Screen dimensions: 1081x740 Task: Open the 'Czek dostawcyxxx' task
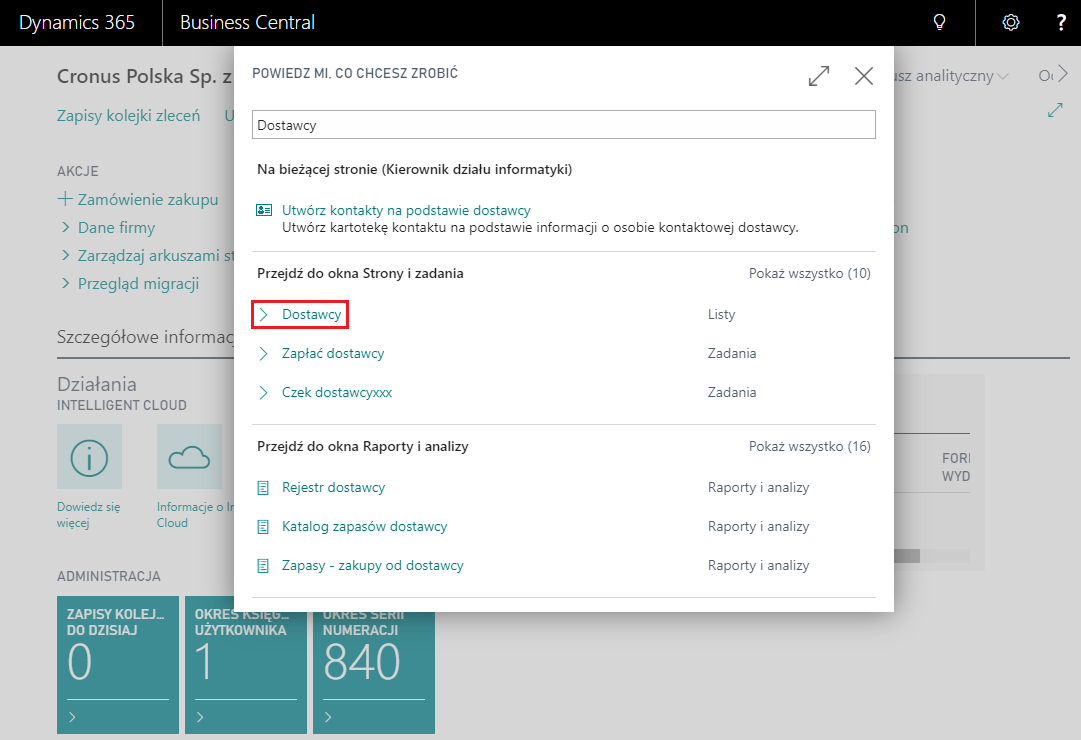[x=337, y=392]
